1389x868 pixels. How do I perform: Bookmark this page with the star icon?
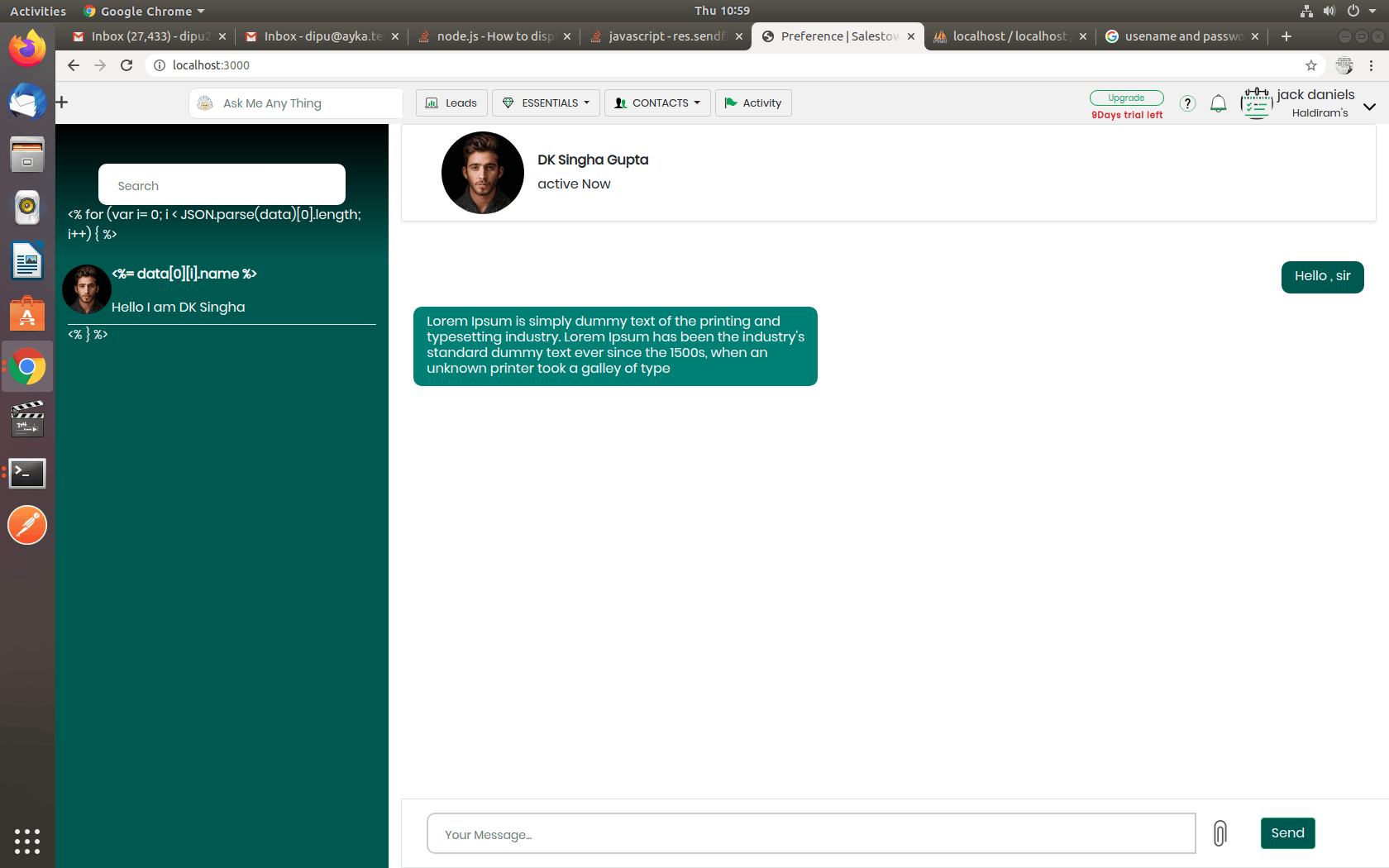click(x=1311, y=65)
